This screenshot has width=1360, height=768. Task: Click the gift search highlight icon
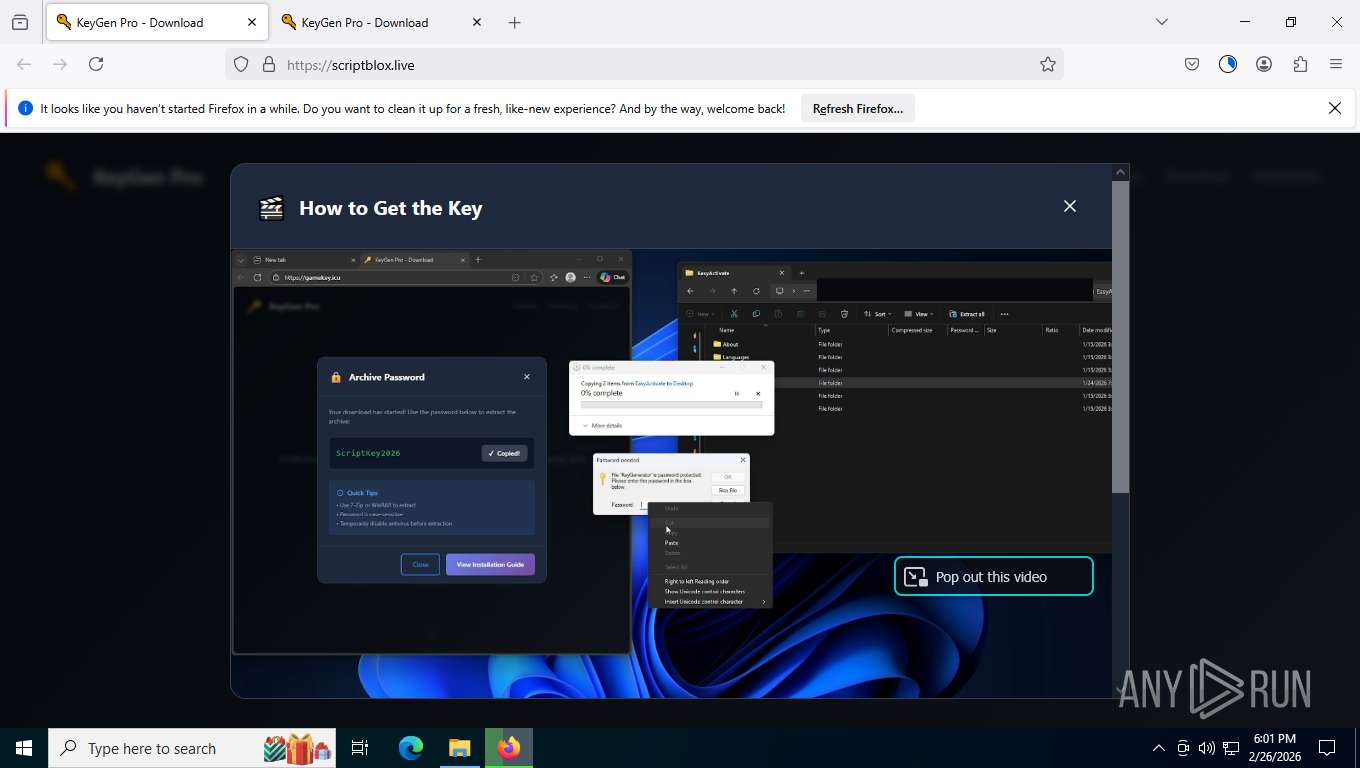click(x=297, y=748)
